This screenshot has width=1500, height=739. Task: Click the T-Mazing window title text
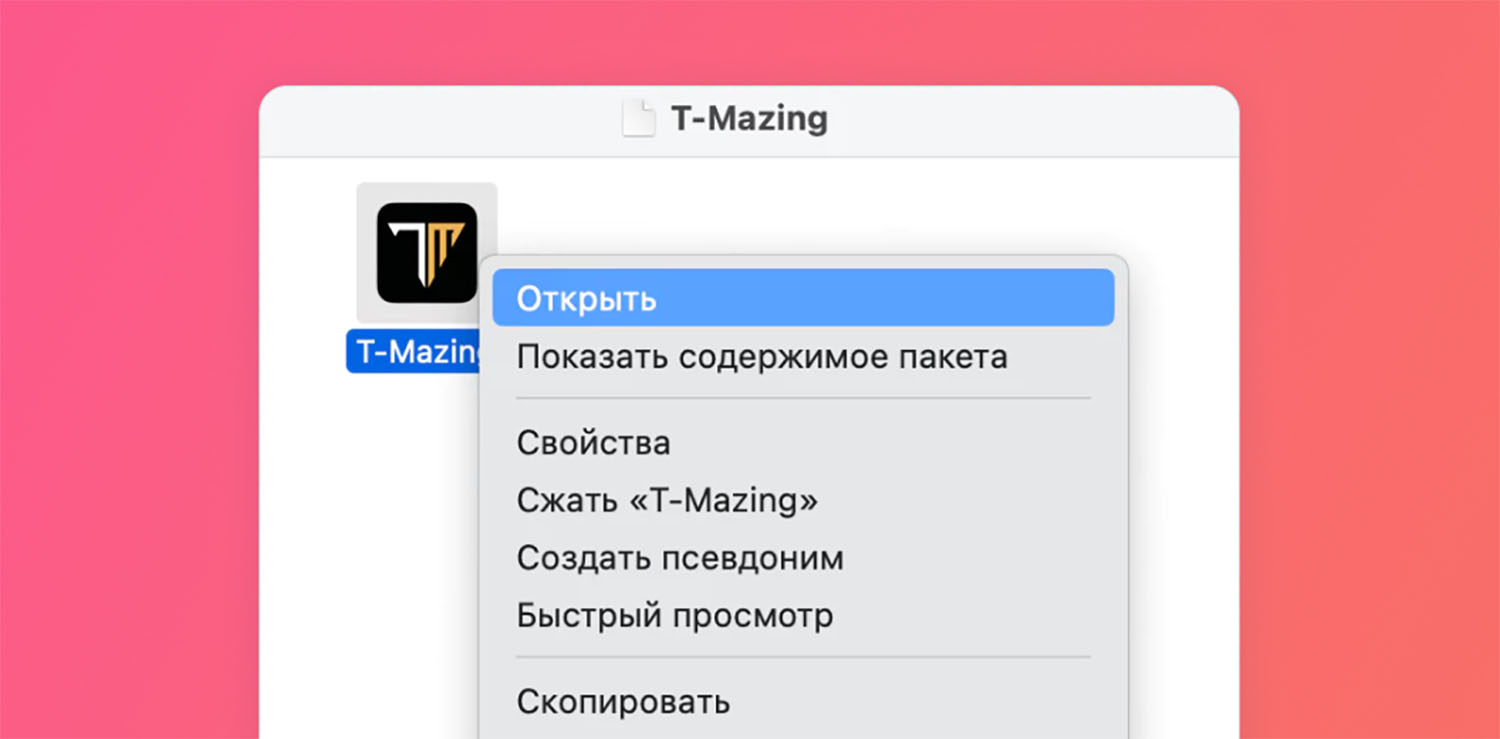click(749, 119)
